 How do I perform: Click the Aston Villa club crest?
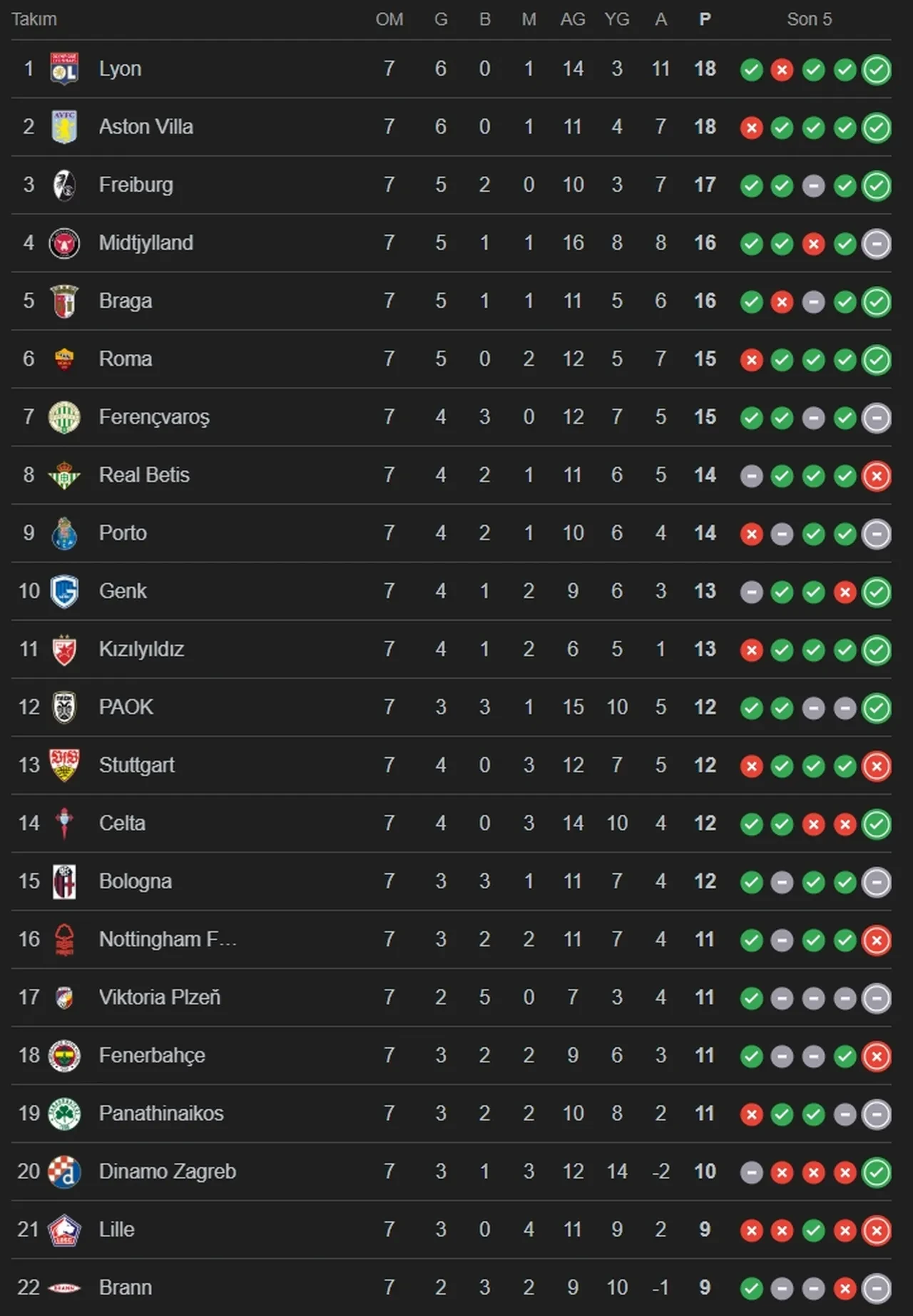[x=64, y=127]
